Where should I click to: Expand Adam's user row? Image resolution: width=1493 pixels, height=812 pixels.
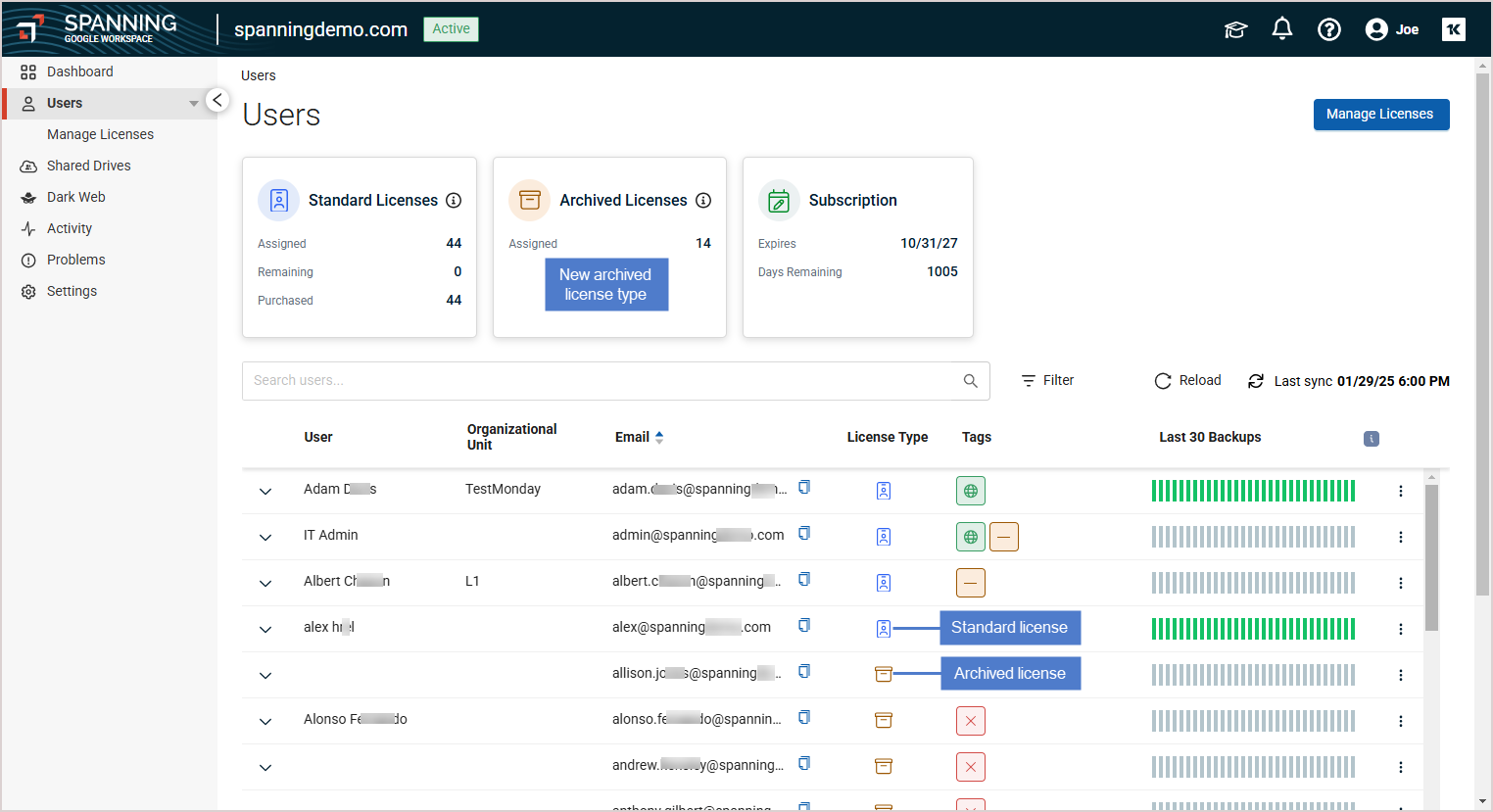click(265, 492)
